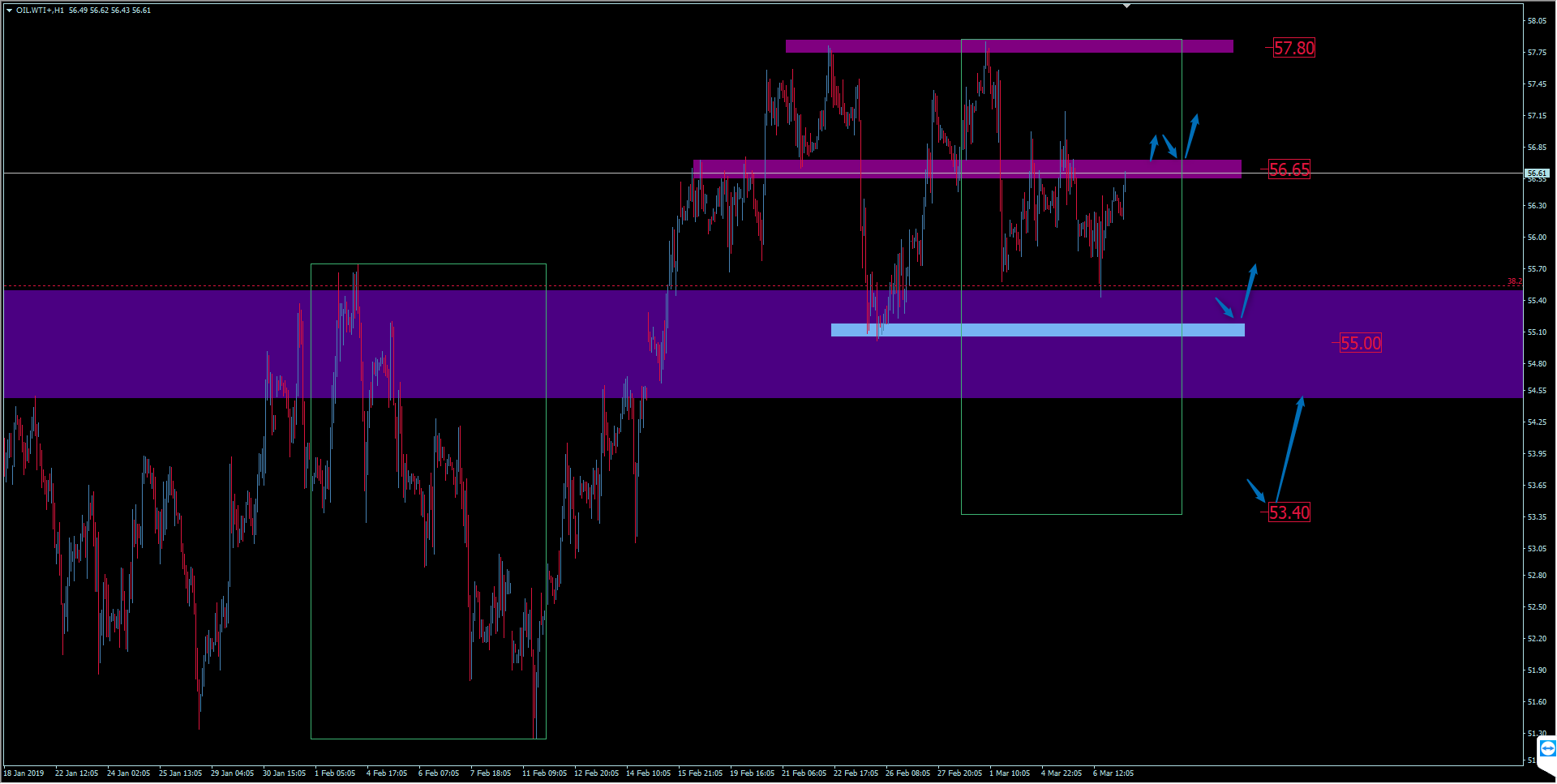
Task: Select the long blue arrow pointing up from 53.40
Action: click(x=1289, y=448)
